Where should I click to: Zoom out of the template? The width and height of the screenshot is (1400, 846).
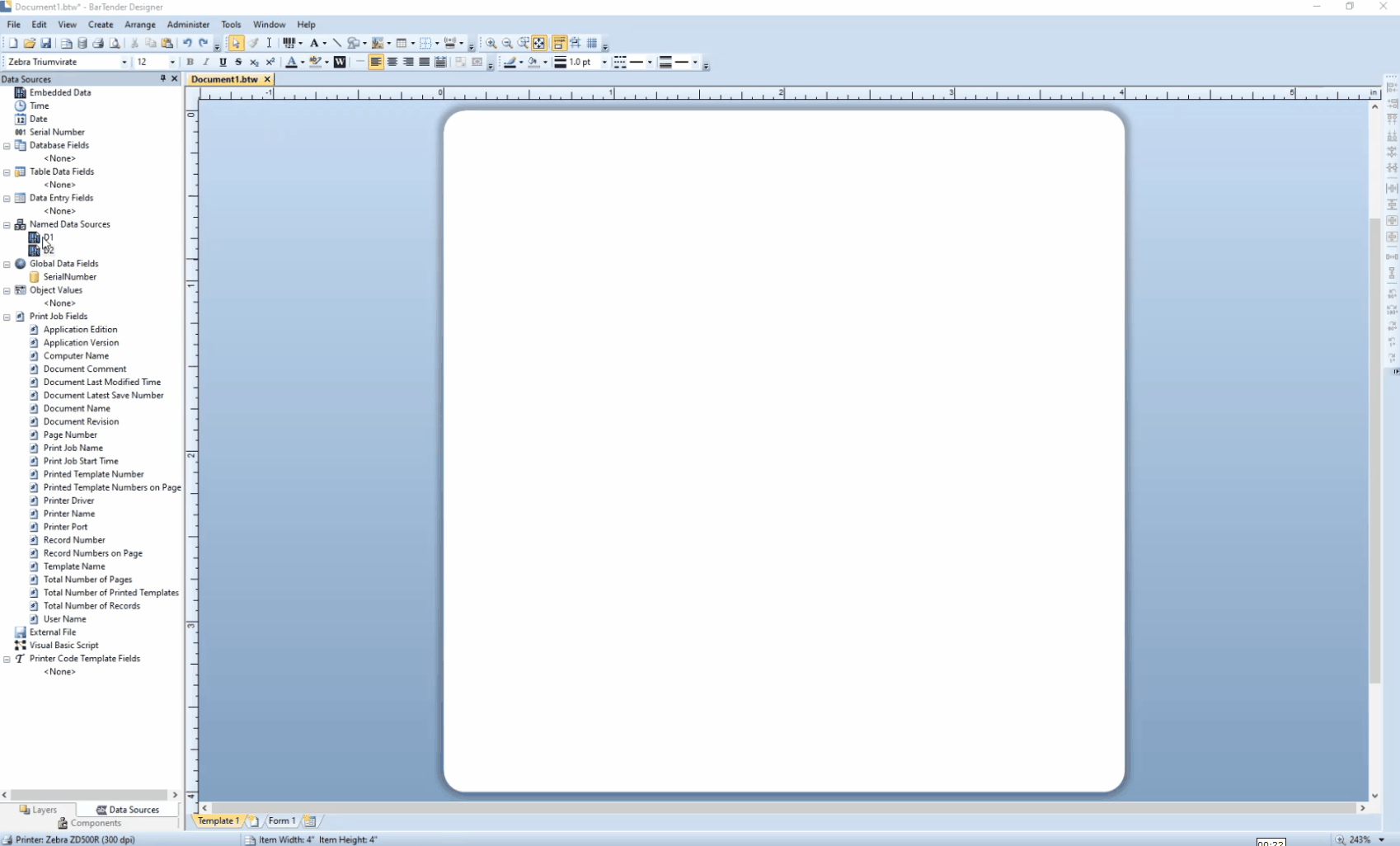(x=508, y=43)
